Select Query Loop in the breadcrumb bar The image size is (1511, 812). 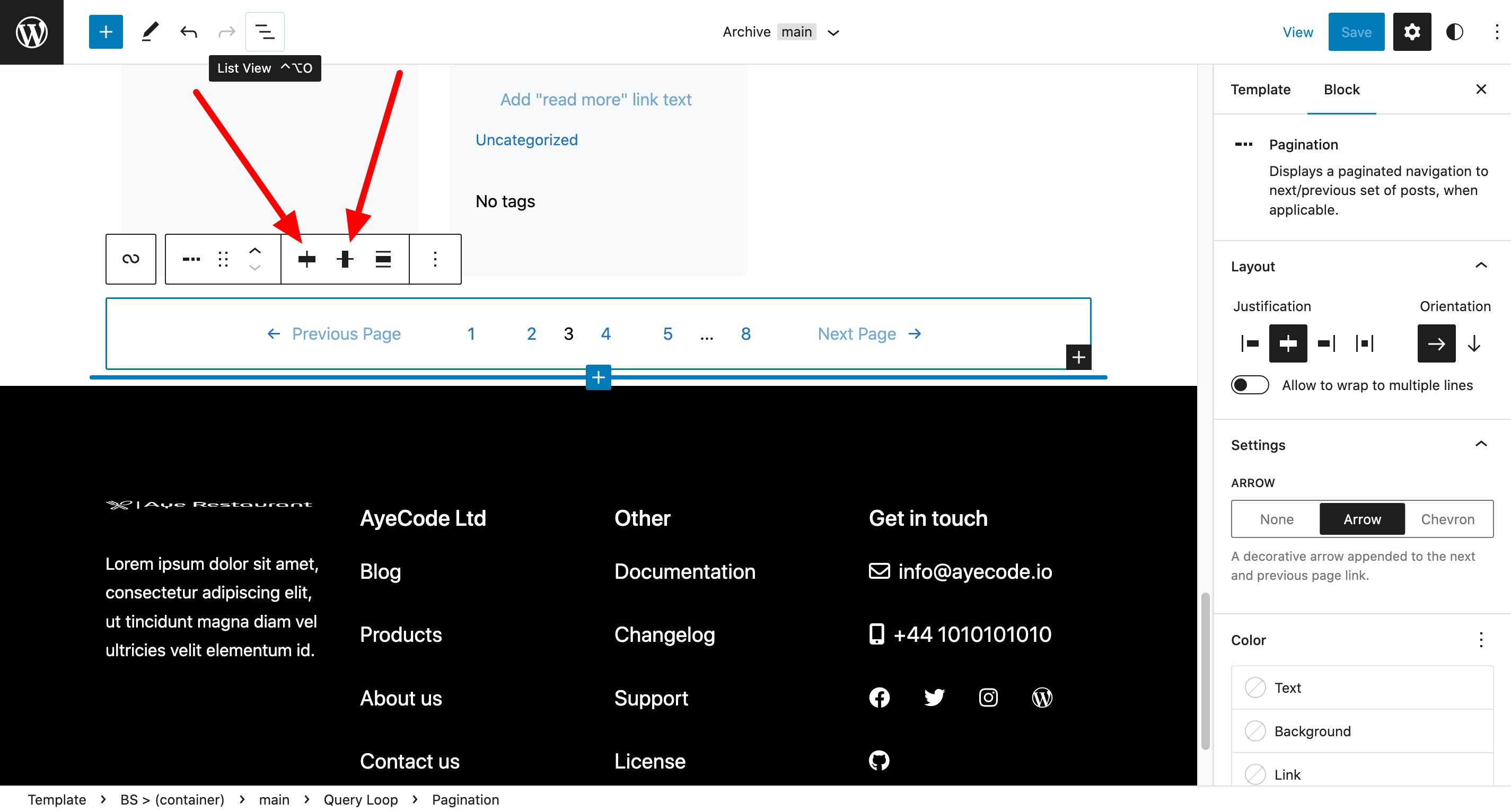[361, 799]
